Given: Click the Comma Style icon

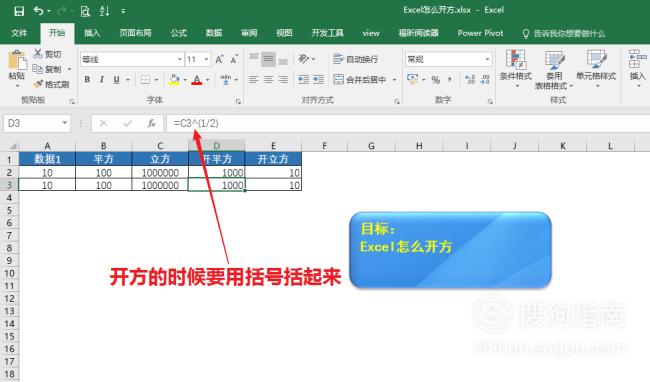Looking at the screenshot, I should pyautogui.click(x=450, y=80).
